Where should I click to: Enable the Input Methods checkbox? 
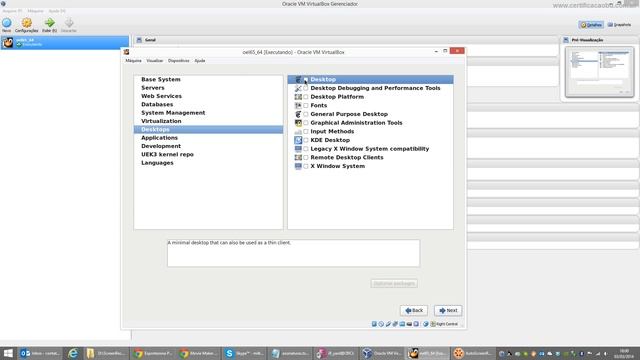coord(306,131)
